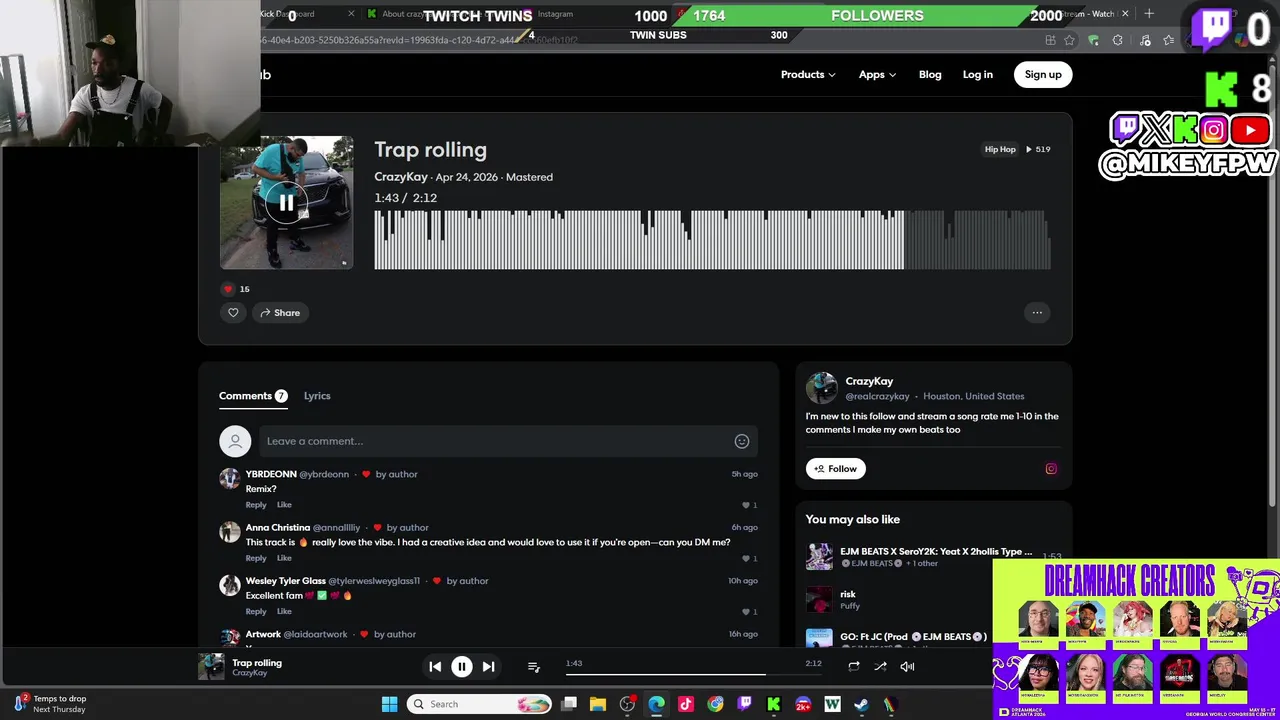The height and width of the screenshot is (720, 1280).
Task: Open CrazyKay's Instagram icon
Action: [x=1051, y=469]
